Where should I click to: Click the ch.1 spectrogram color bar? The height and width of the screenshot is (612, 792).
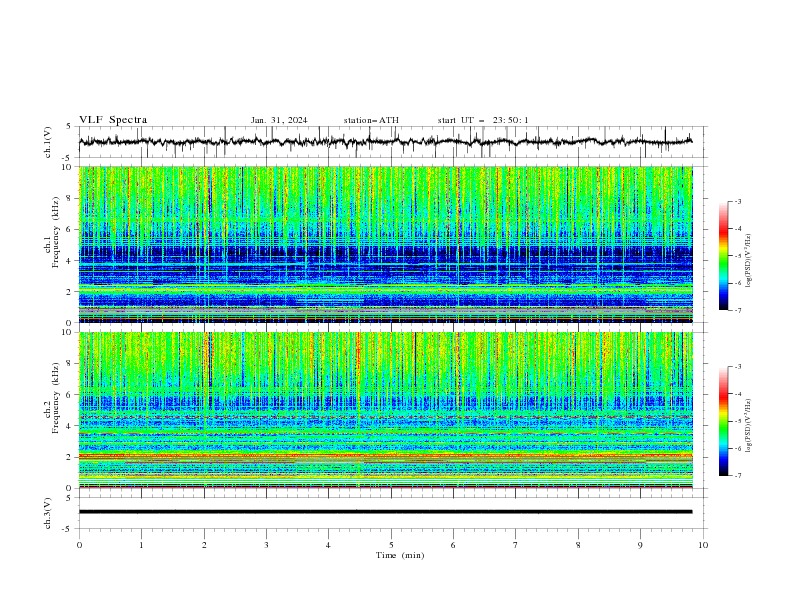click(x=723, y=256)
